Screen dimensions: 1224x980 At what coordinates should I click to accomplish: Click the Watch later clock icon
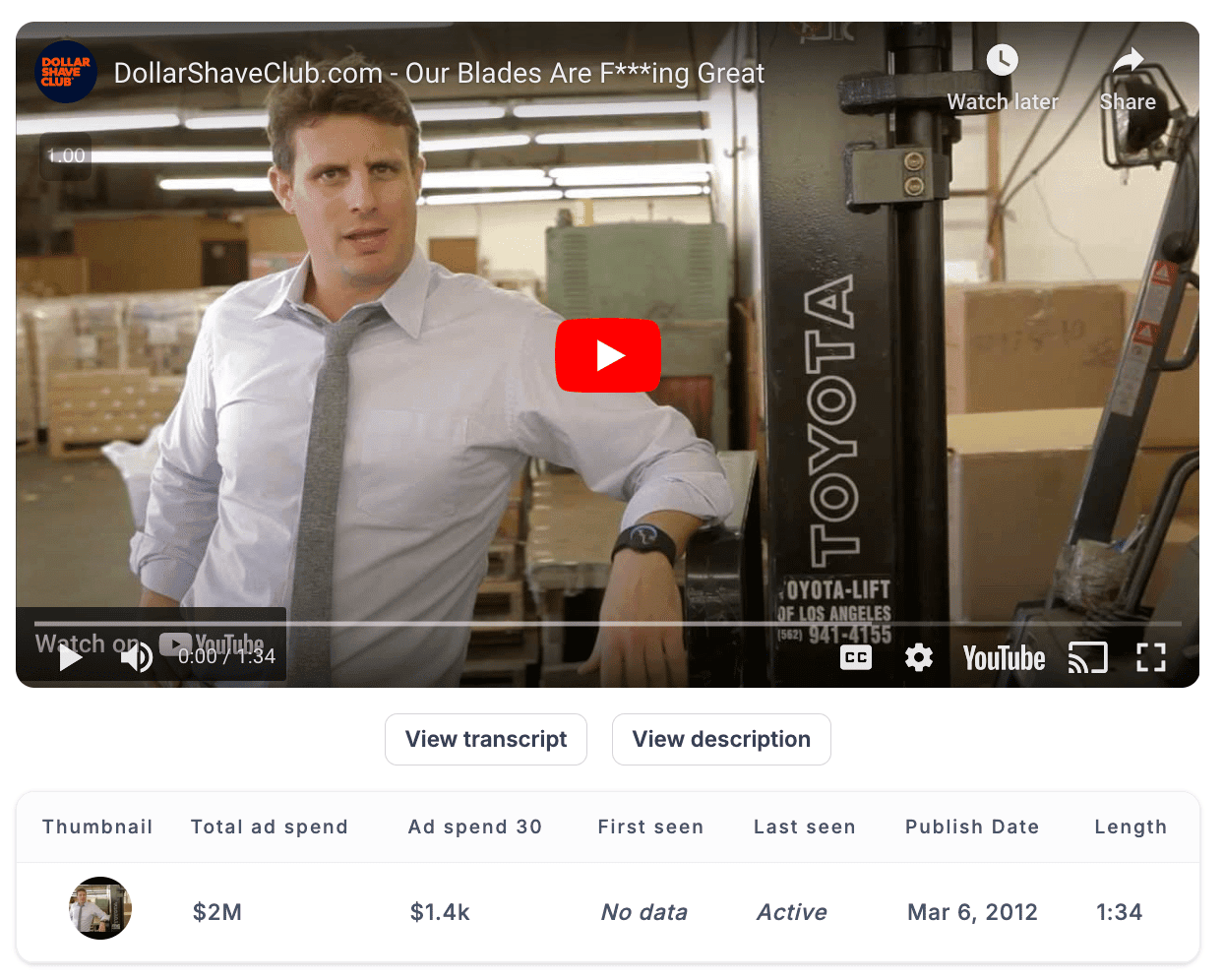(1002, 60)
